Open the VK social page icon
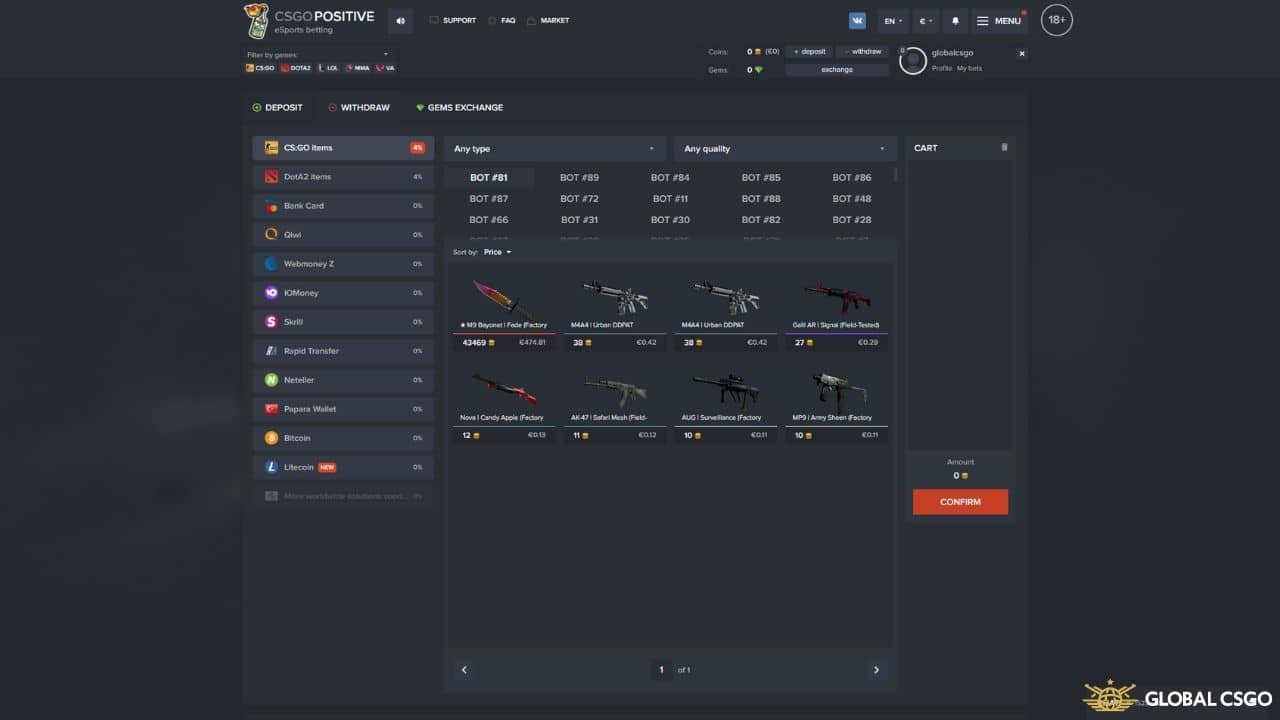The width and height of the screenshot is (1280, 720). [x=857, y=20]
